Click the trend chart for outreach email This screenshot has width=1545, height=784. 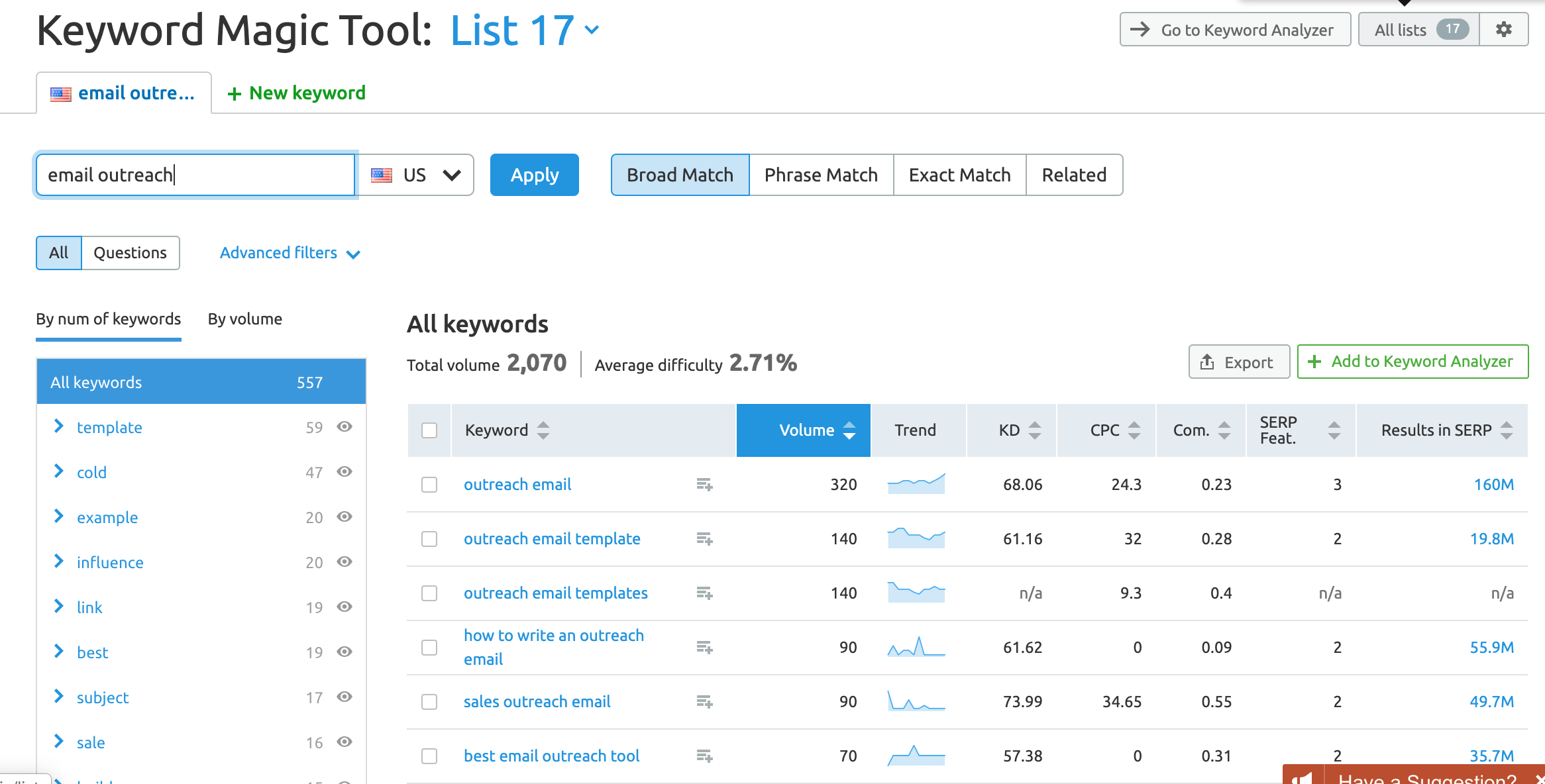[916, 484]
